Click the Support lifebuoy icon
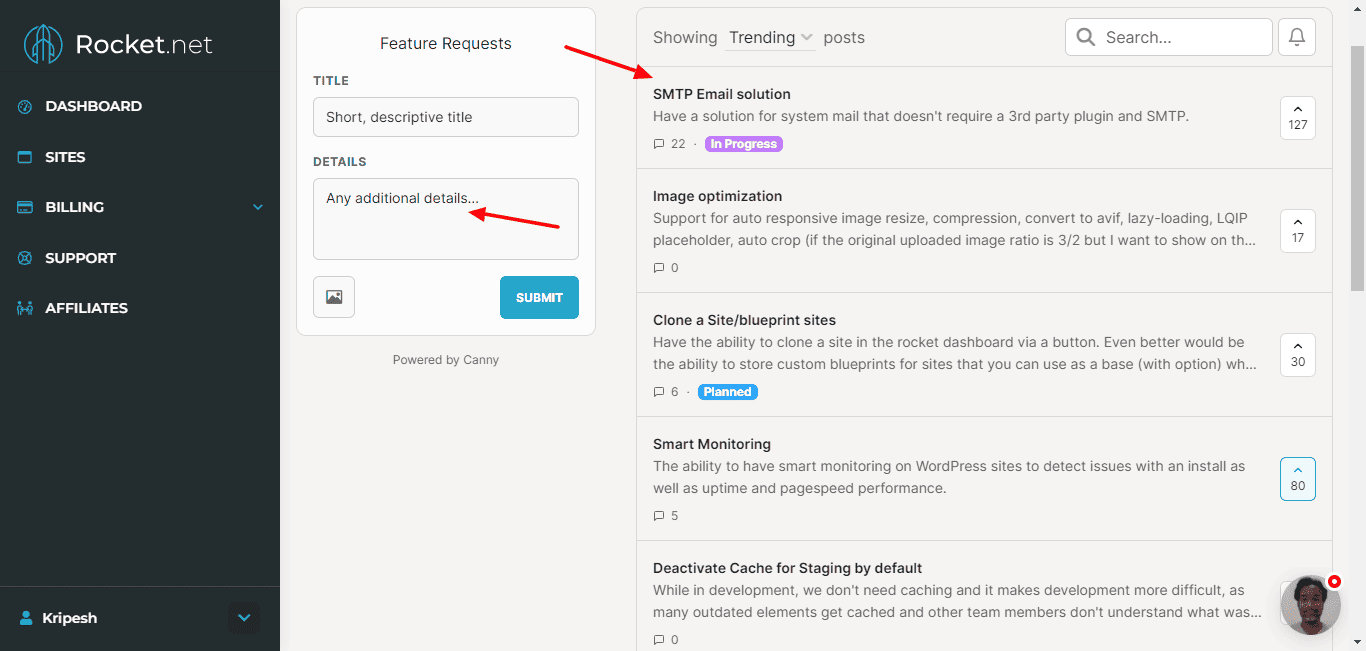 tap(25, 258)
